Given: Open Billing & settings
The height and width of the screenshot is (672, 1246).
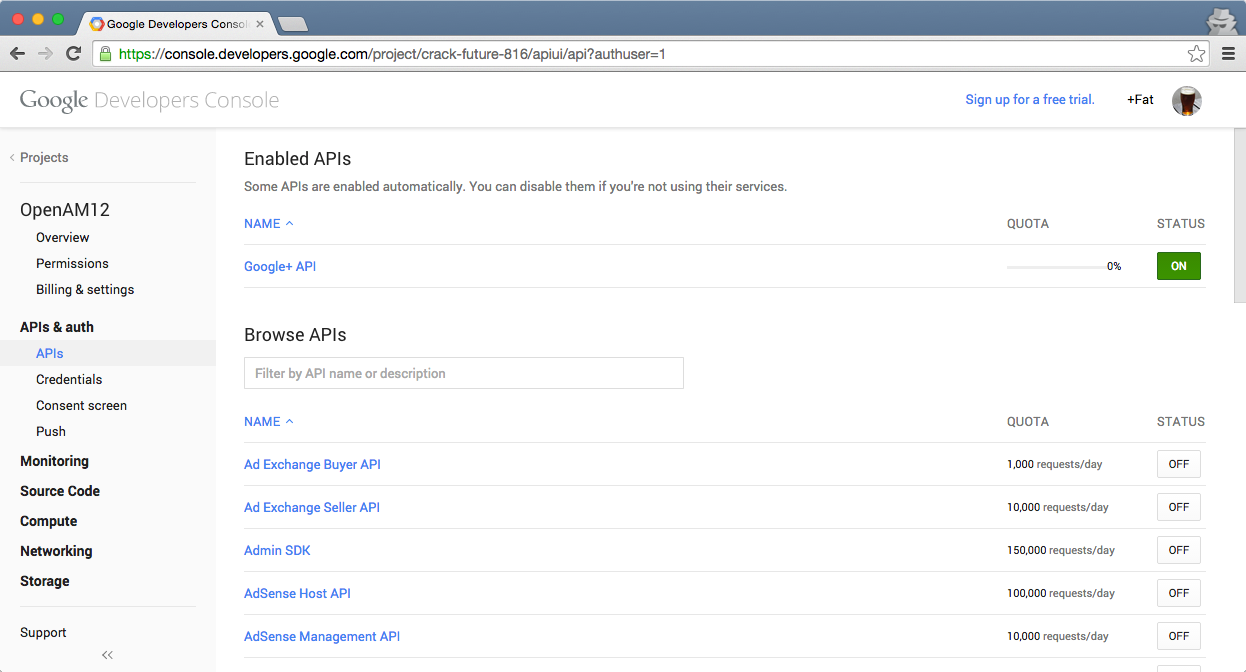Looking at the screenshot, I should [85, 289].
